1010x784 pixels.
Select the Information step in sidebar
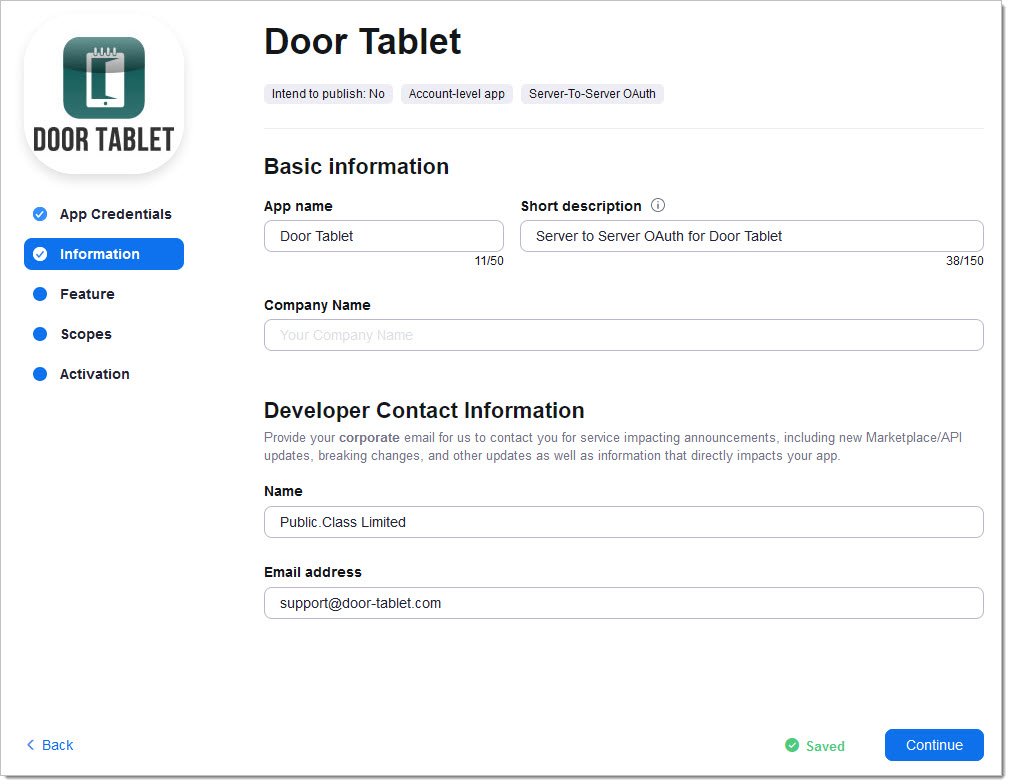[104, 254]
